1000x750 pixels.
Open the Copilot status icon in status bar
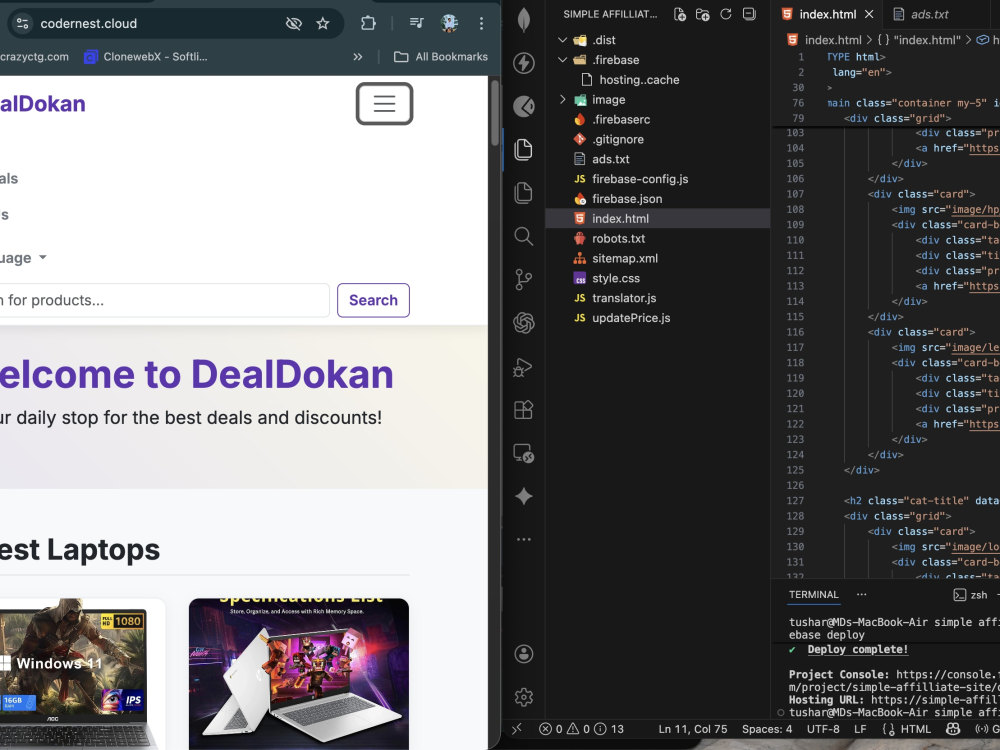pyautogui.click(x=953, y=729)
